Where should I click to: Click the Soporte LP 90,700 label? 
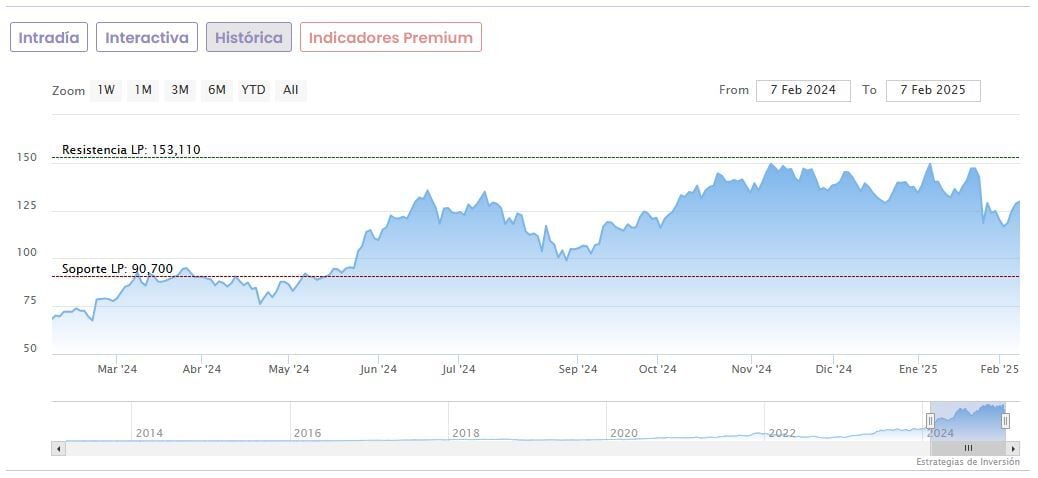pos(117,269)
